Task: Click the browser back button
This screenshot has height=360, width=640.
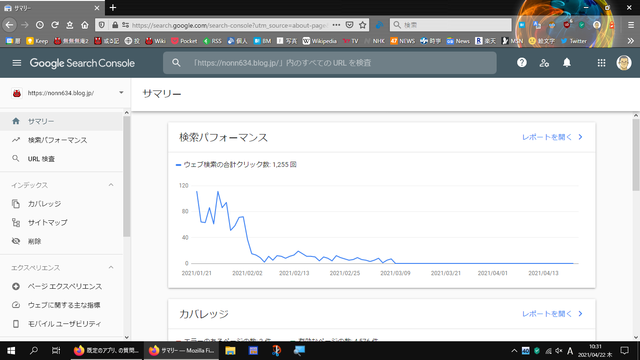Action: (9, 25)
